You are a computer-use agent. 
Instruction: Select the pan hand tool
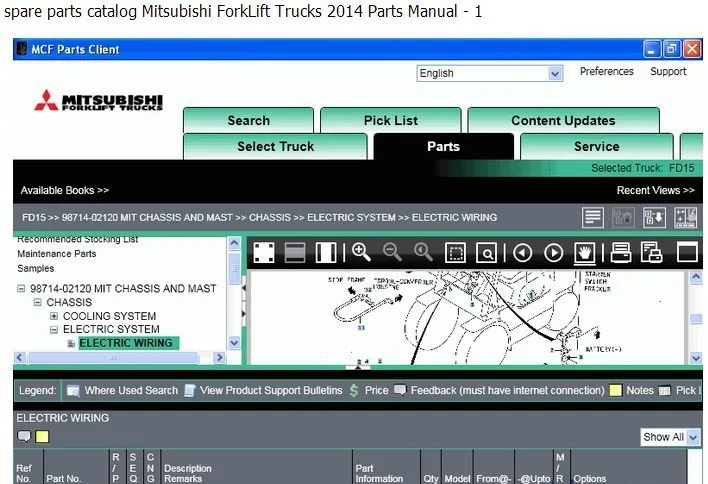point(584,253)
